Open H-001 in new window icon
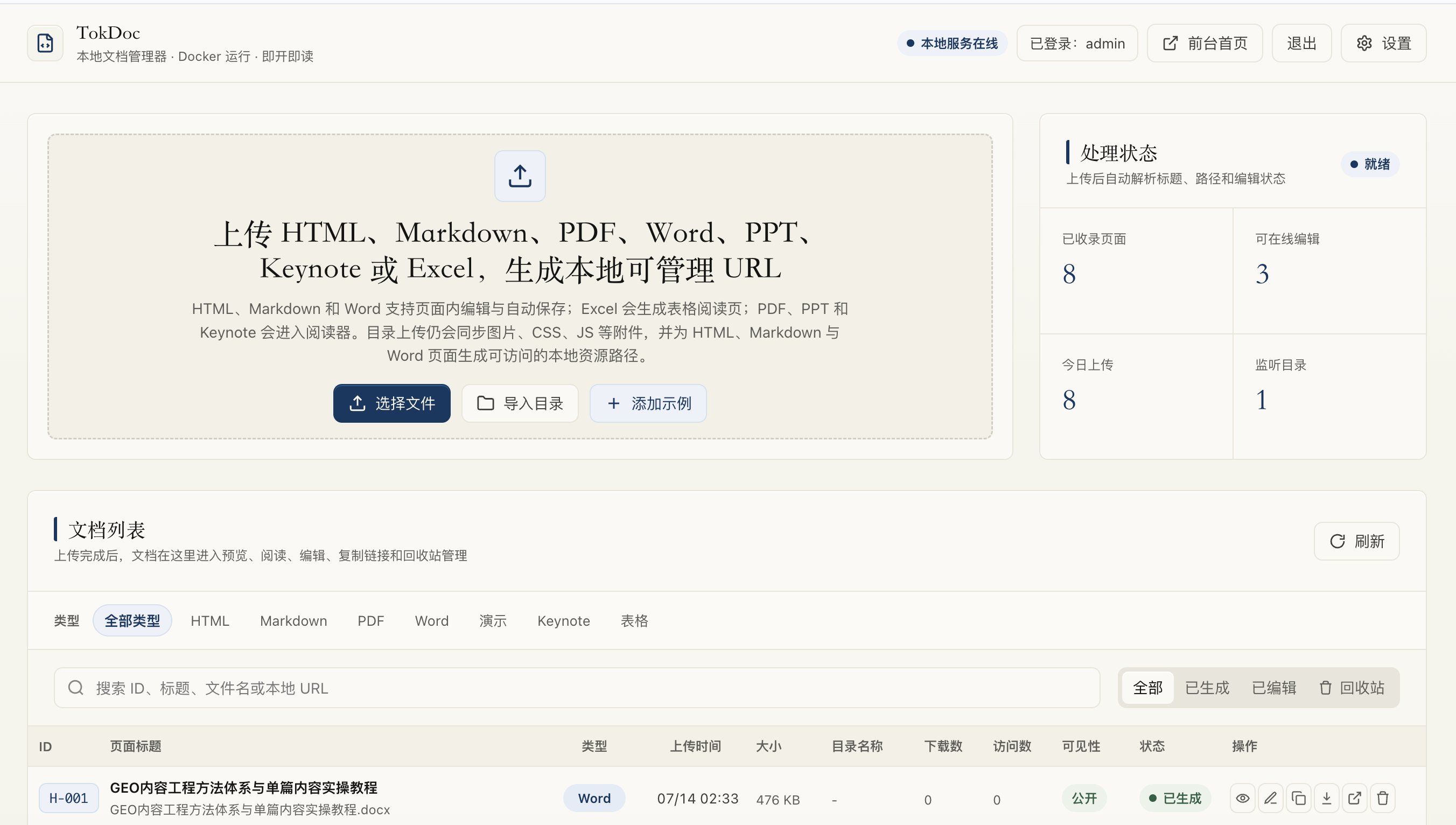This screenshot has width=1456, height=825. point(1355,799)
